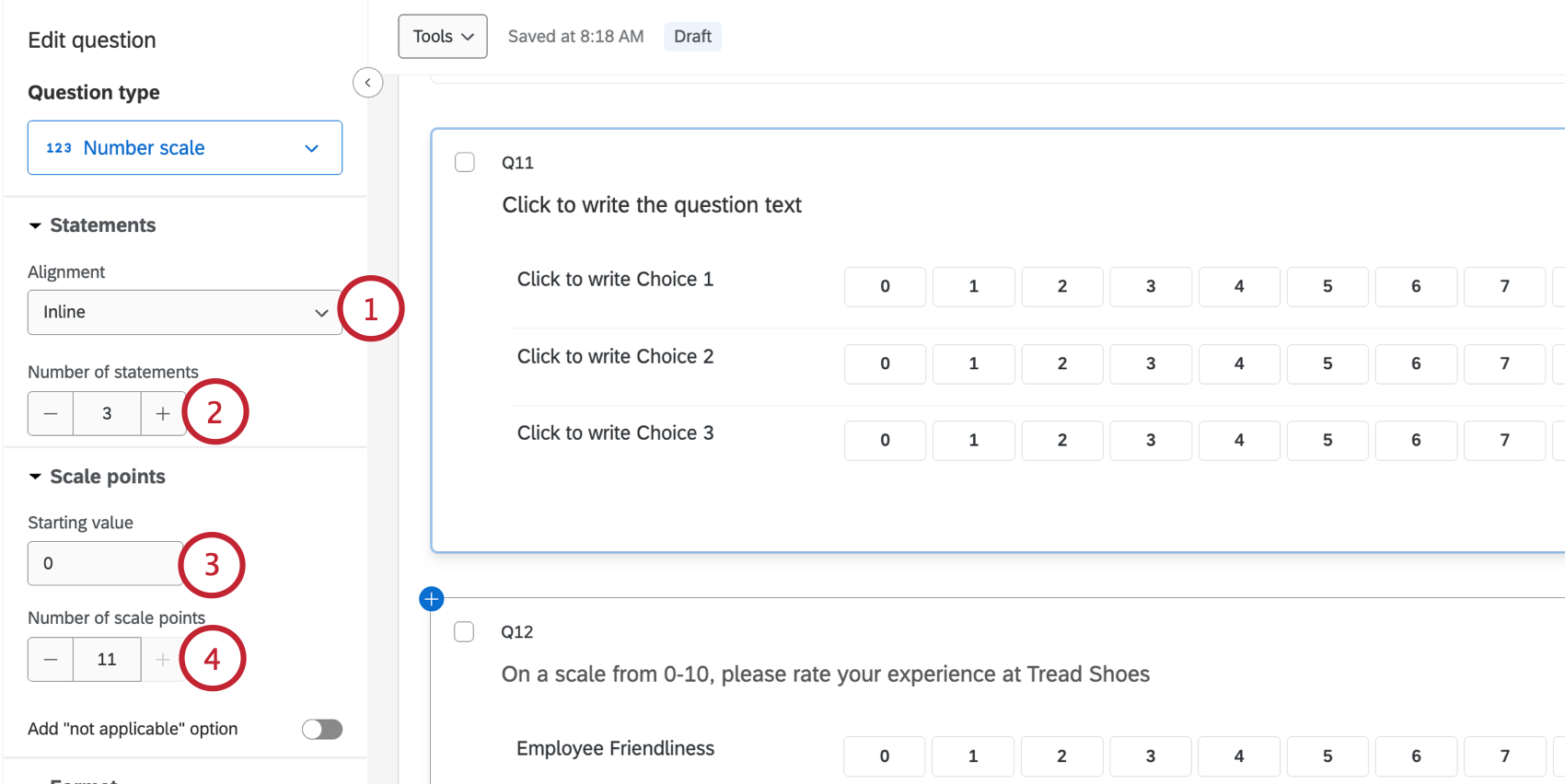The width and height of the screenshot is (1565, 784).
Task: Select 7 for Choice 1 in Q11
Action: click(x=1504, y=286)
